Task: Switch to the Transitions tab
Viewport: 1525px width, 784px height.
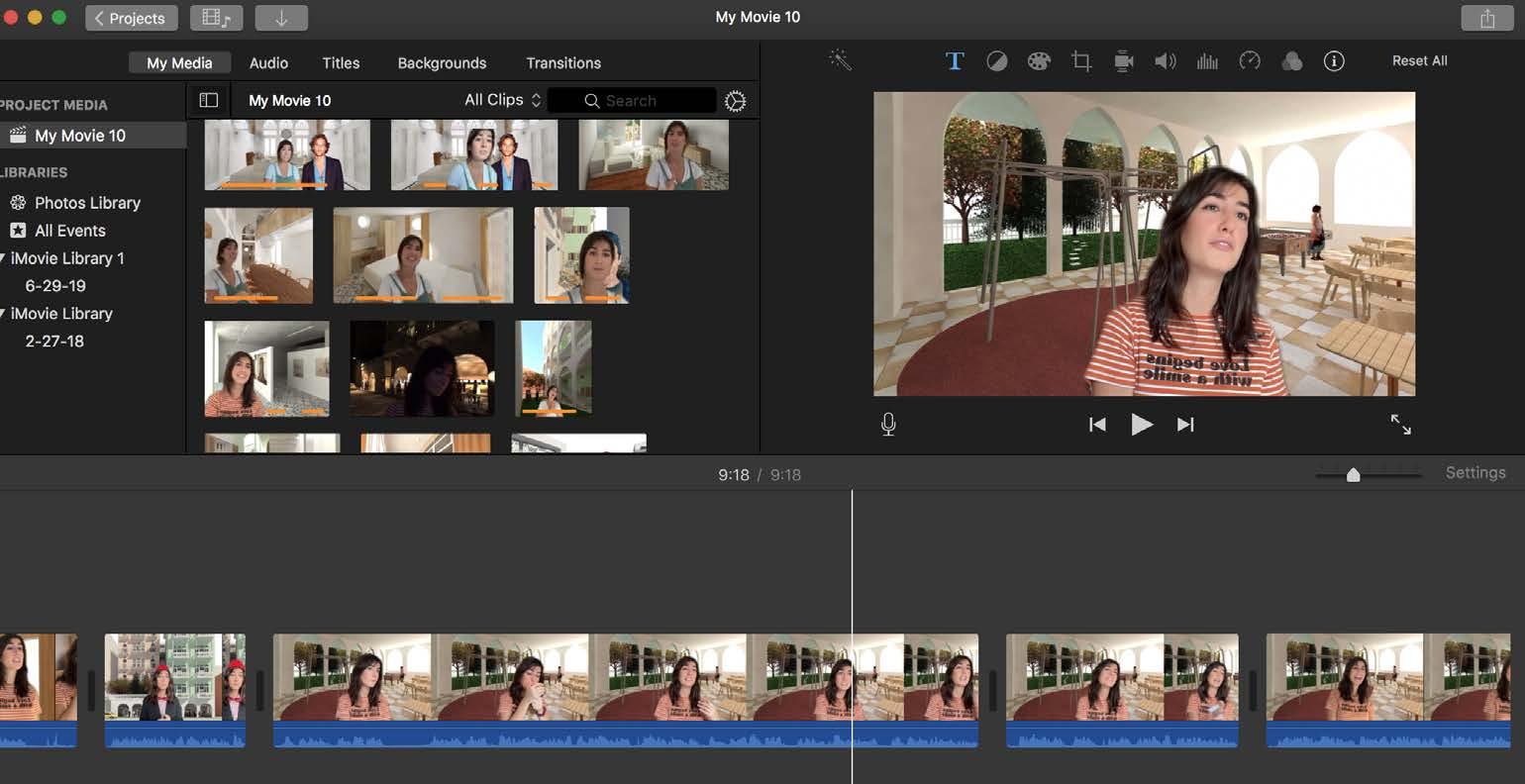Action: pyautogui.click(x=562, y=62)
